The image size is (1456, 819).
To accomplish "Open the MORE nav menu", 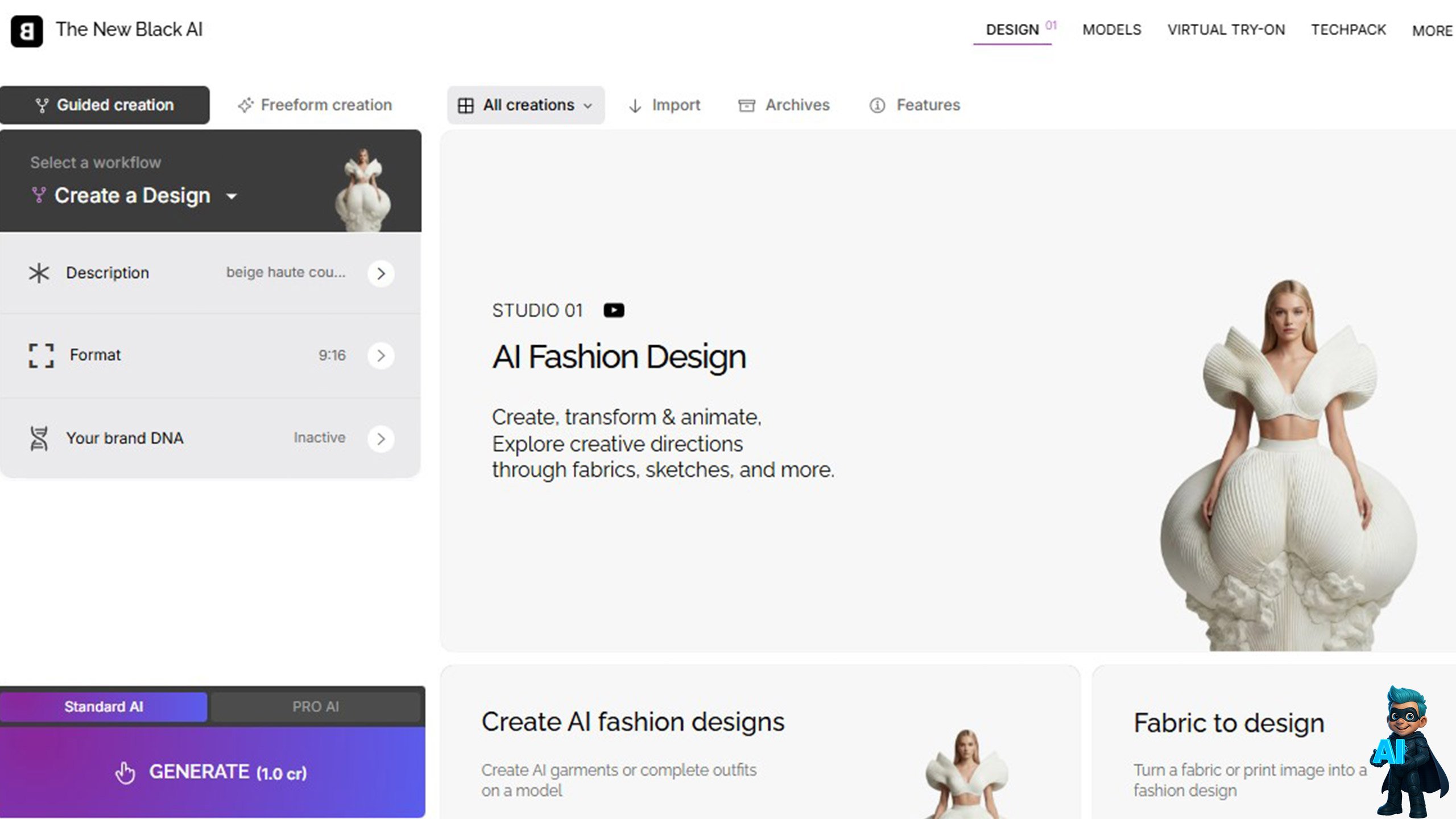I will [1433, 31].
